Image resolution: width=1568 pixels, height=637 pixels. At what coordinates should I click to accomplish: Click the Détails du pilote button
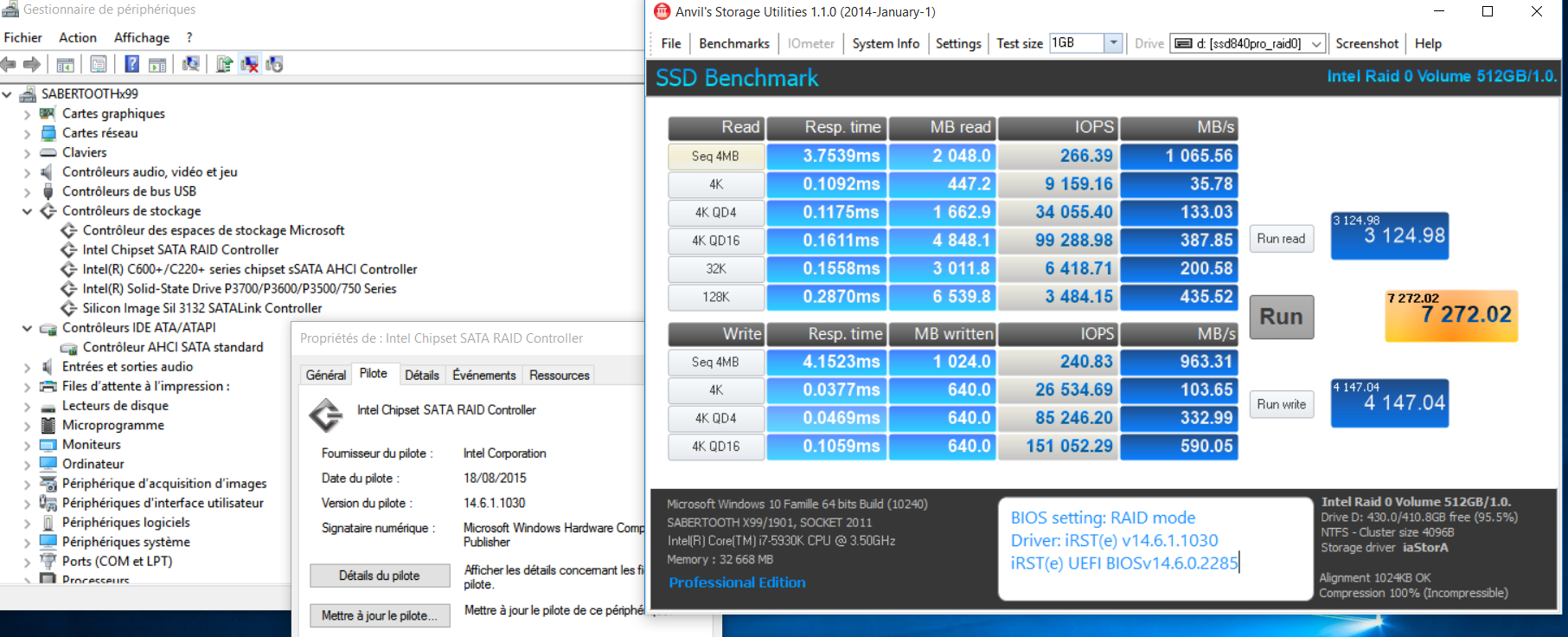tap(380, 576)
